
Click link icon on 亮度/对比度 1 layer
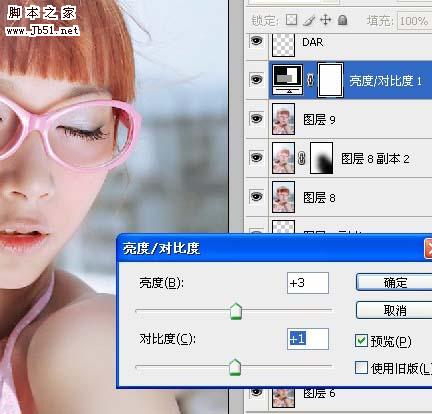(310, 80)
